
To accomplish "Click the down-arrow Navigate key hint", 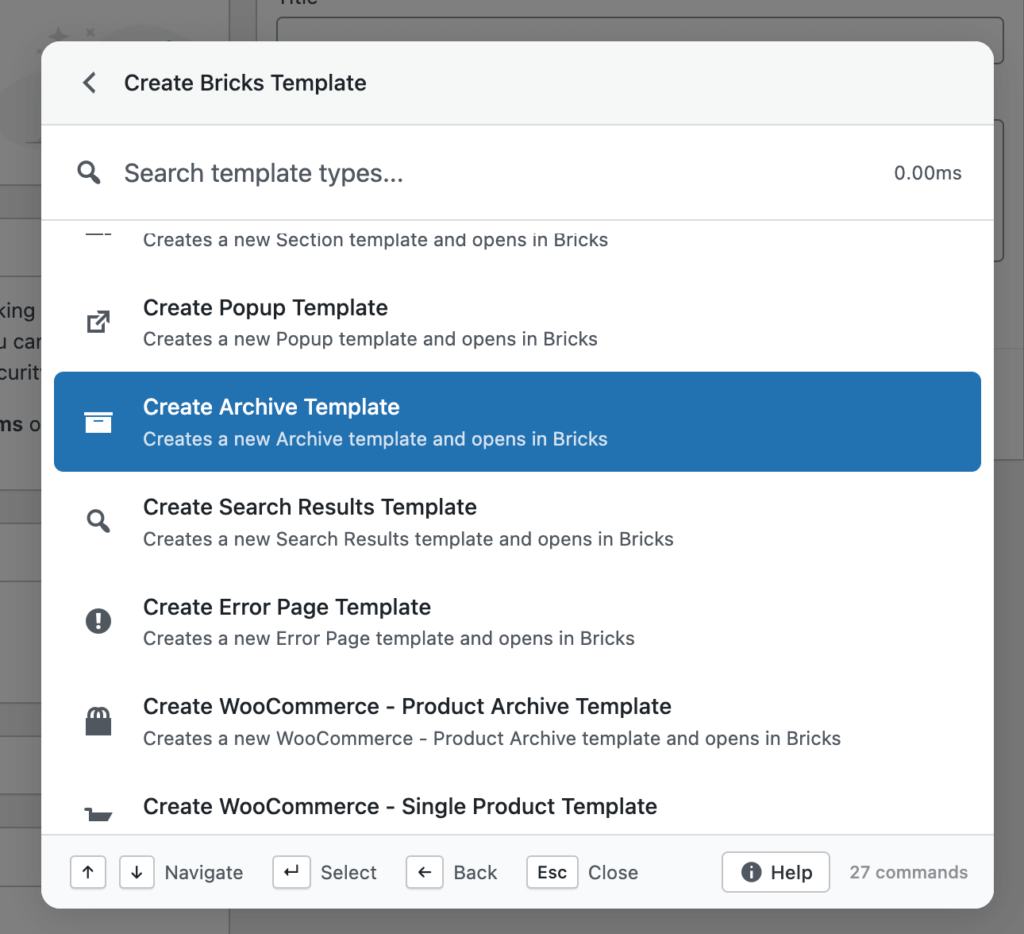I will [136, 872].
